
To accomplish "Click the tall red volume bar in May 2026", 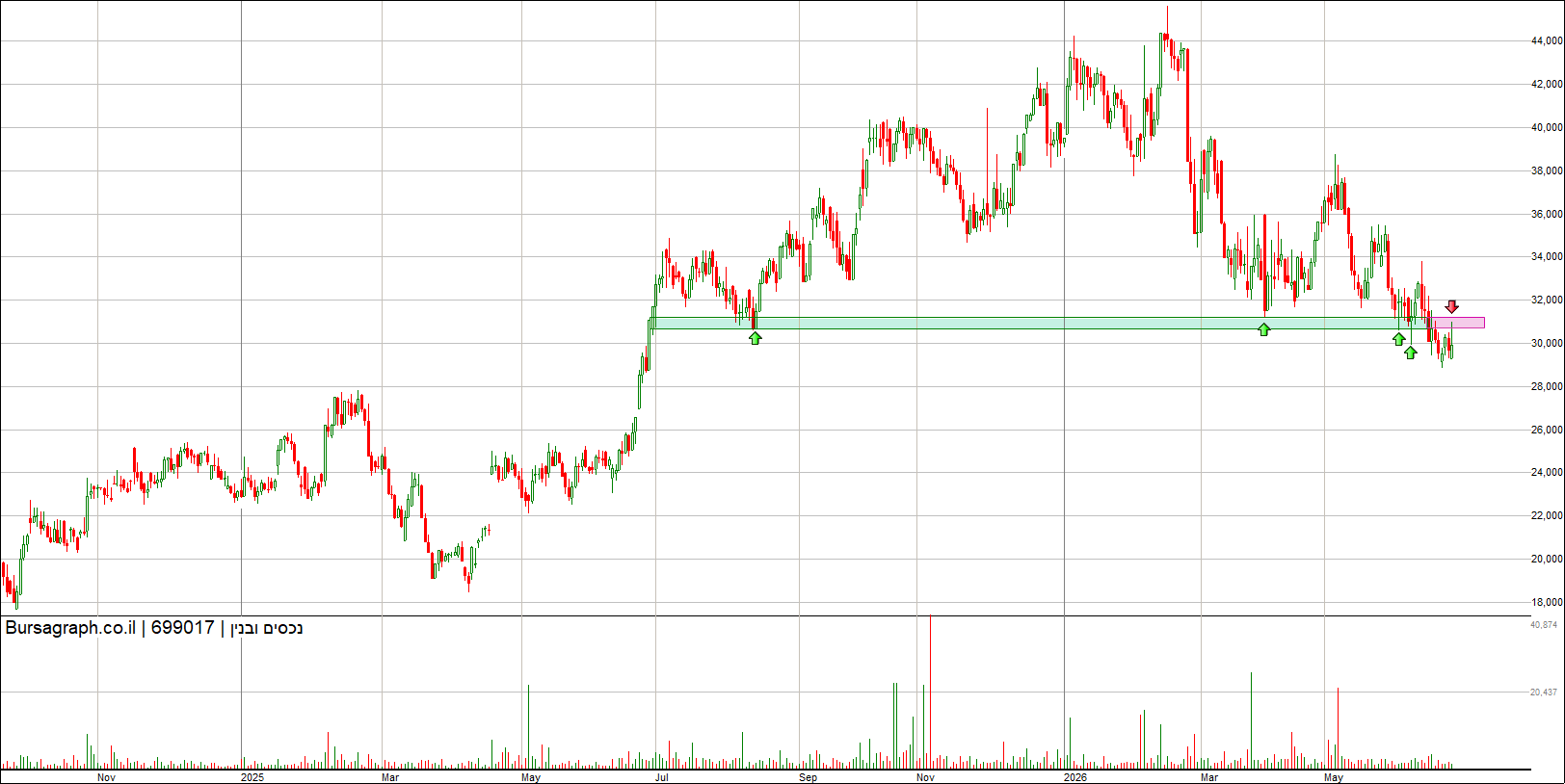I will [1338, 728].
